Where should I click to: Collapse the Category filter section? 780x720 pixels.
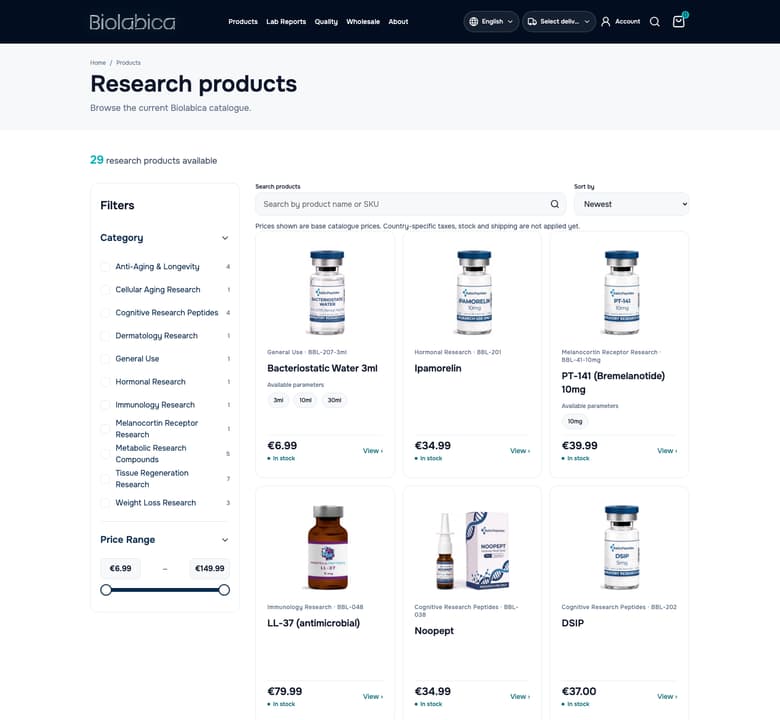(225, 238)
